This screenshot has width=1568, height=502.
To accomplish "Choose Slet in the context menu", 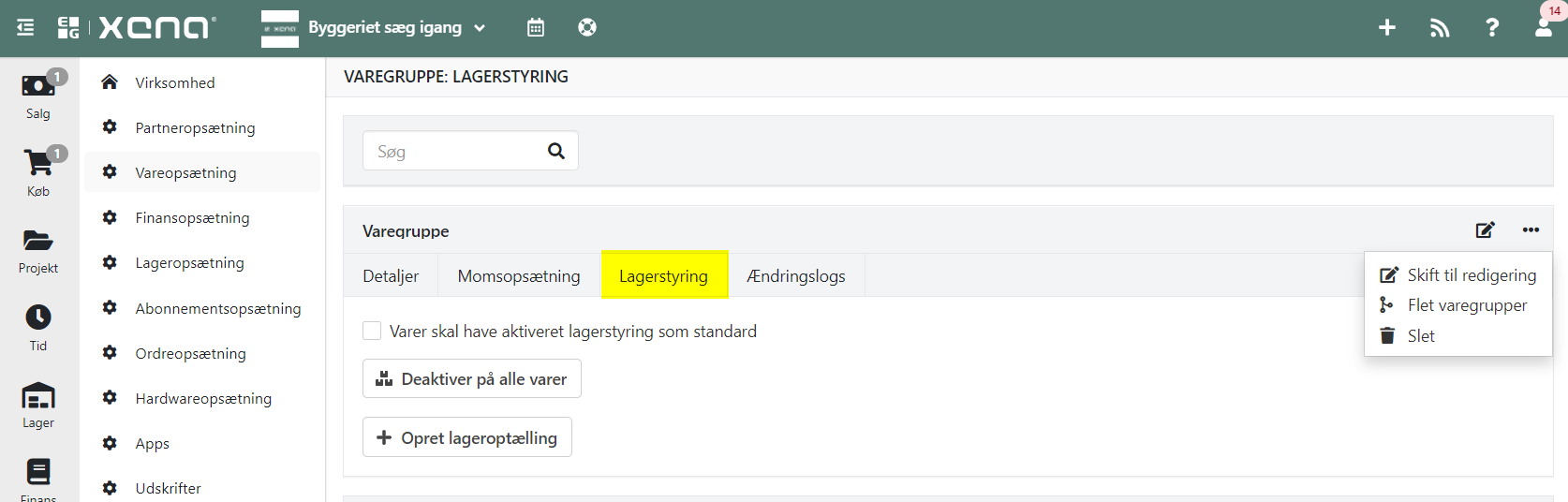I will point(1420,336).
